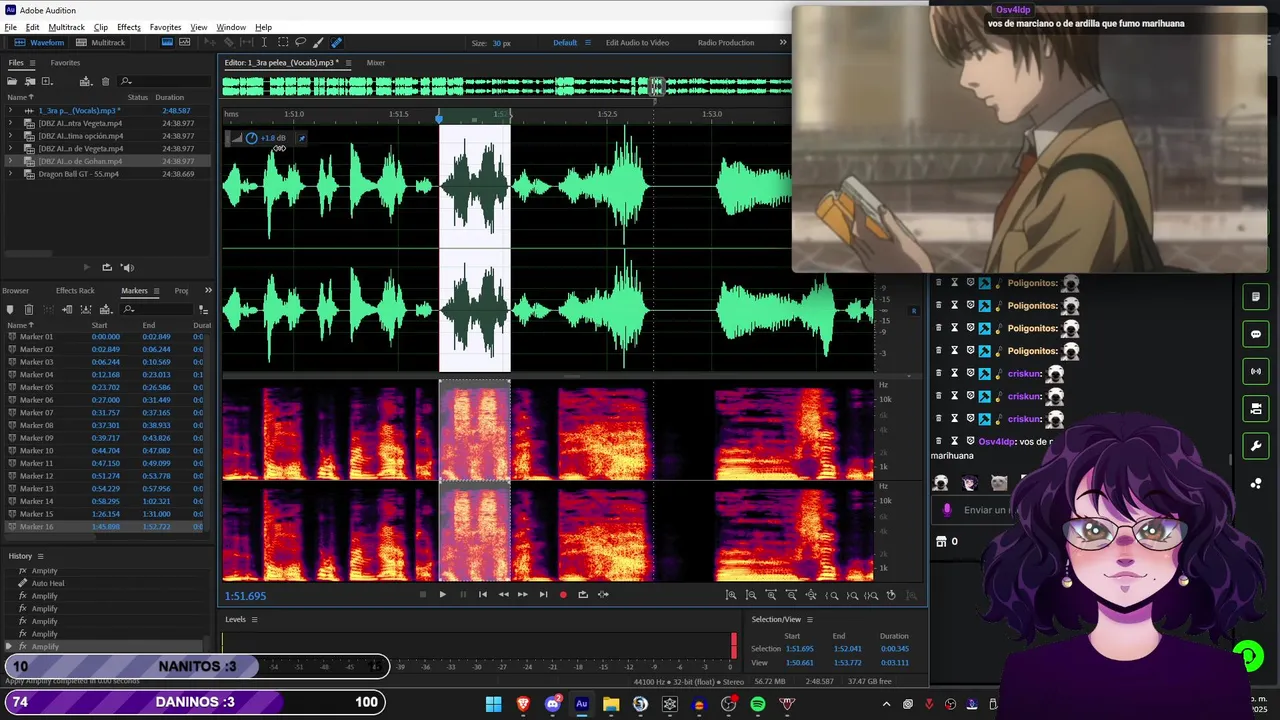Toggle the Loop Playback button
Image resolution: width=1280 pixels, height=720 pixels.
click(583, 595)
